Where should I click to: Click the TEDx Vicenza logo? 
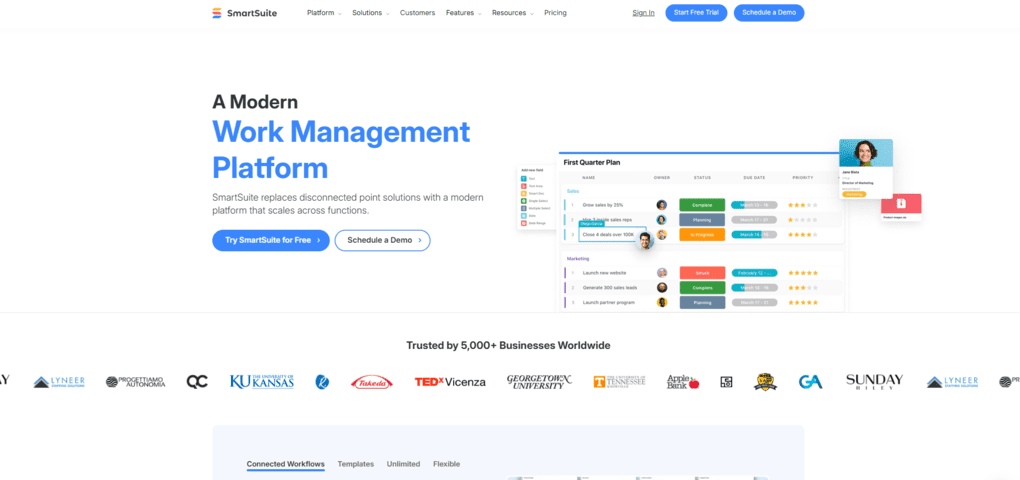click(450, 382)
